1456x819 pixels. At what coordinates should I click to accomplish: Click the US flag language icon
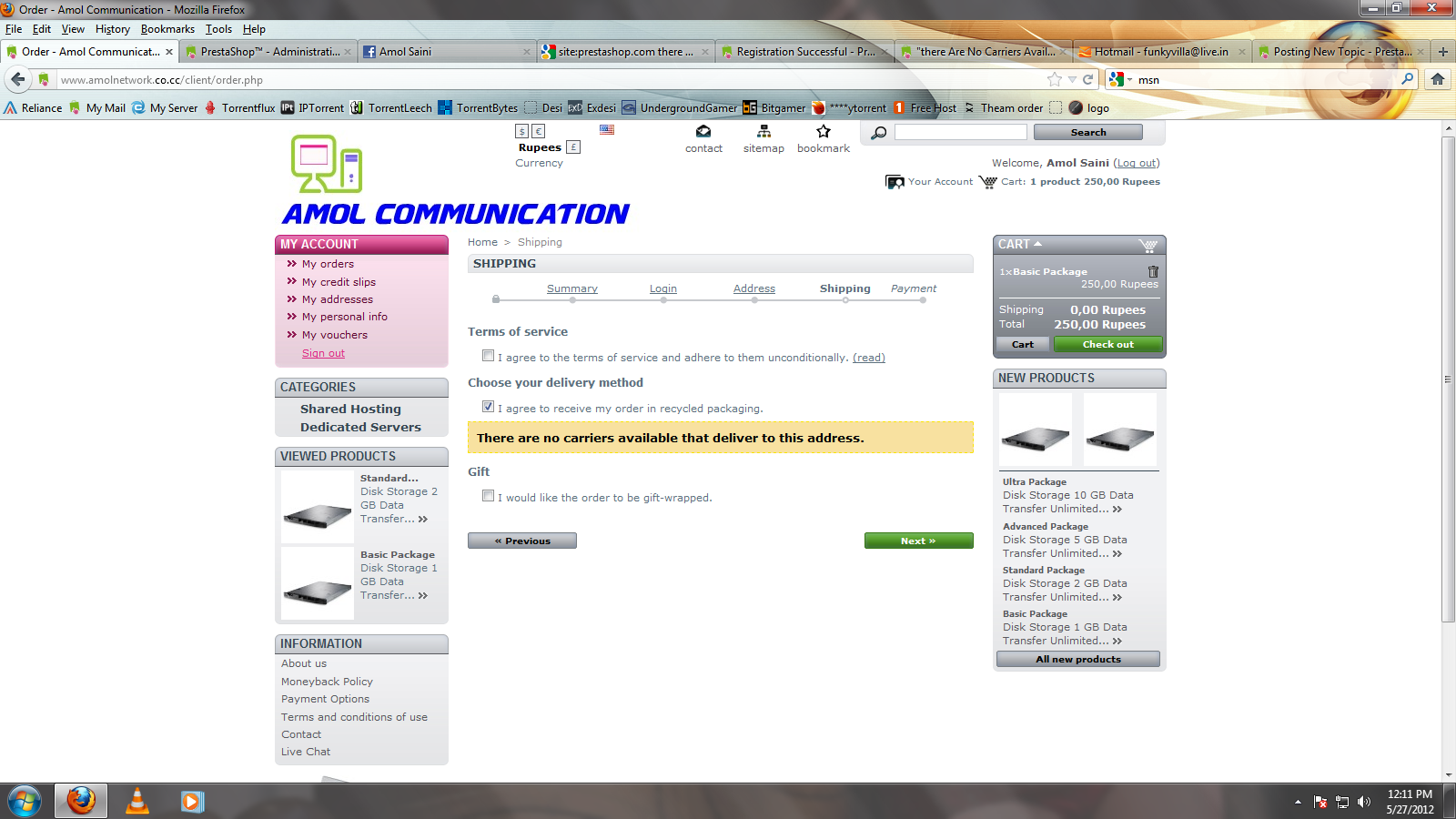coord(607,130)
